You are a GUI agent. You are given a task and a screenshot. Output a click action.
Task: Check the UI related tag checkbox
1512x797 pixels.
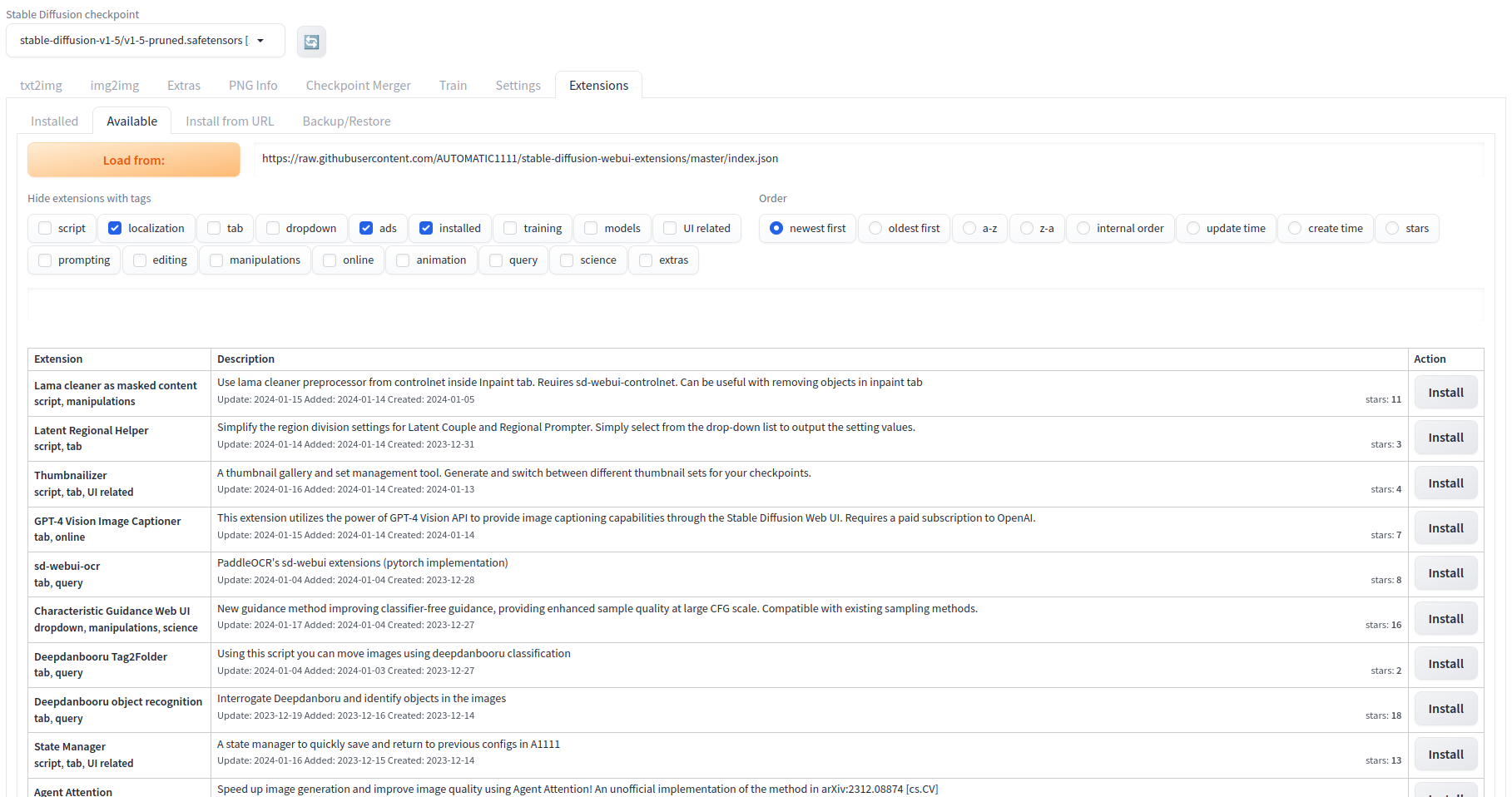[x=670, y=229]
